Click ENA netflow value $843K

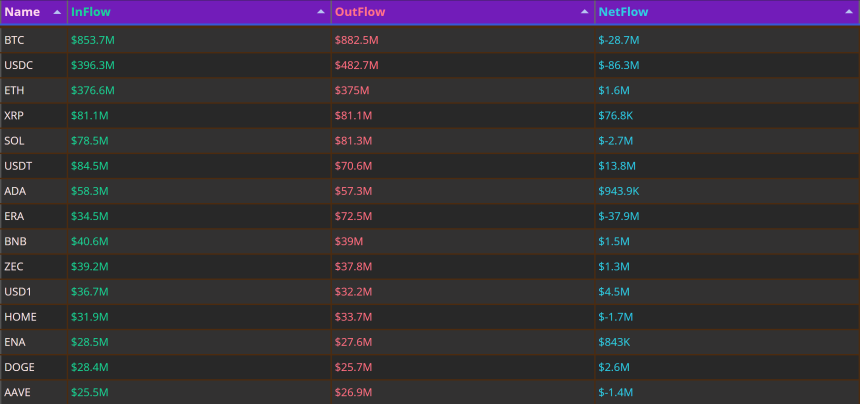(x=614, y=342)
